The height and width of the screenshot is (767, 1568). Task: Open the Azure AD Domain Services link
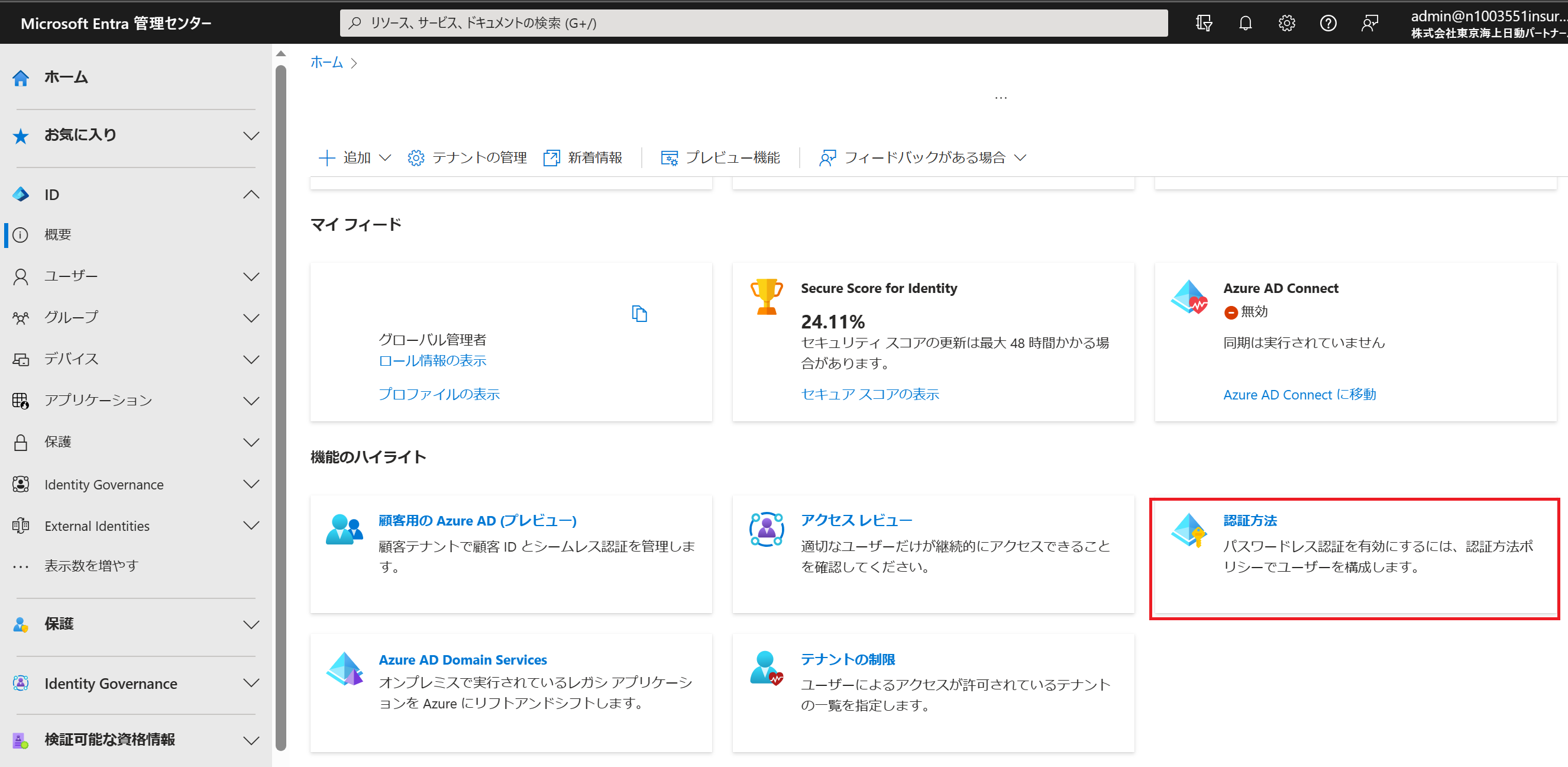click(463, 660)
